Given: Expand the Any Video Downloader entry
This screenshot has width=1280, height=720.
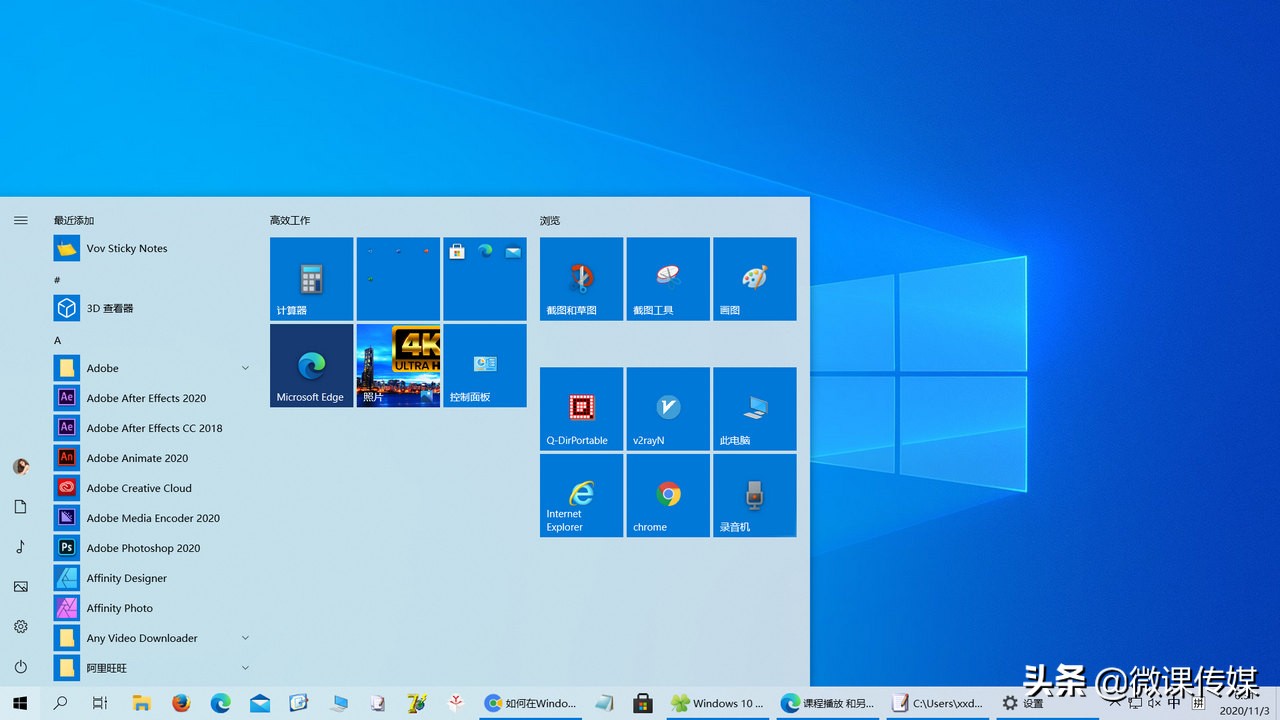Looking at the screenshot, I should pyautogui.click(x=245, y=637).
